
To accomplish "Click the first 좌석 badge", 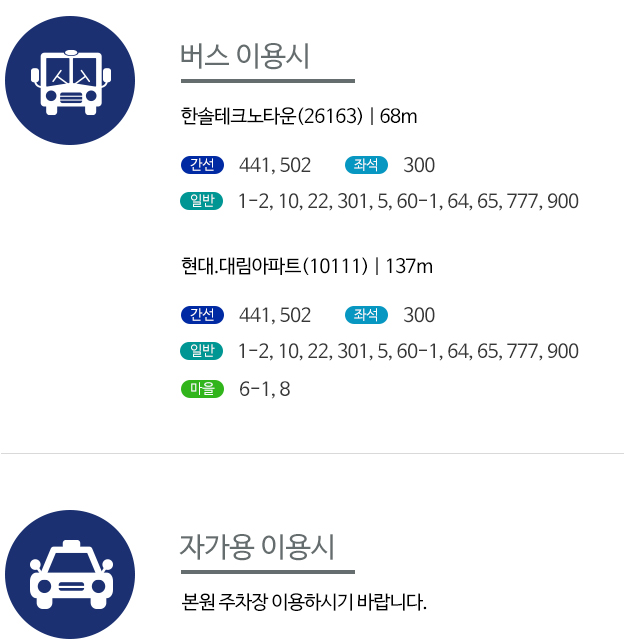I will [367, 165].
